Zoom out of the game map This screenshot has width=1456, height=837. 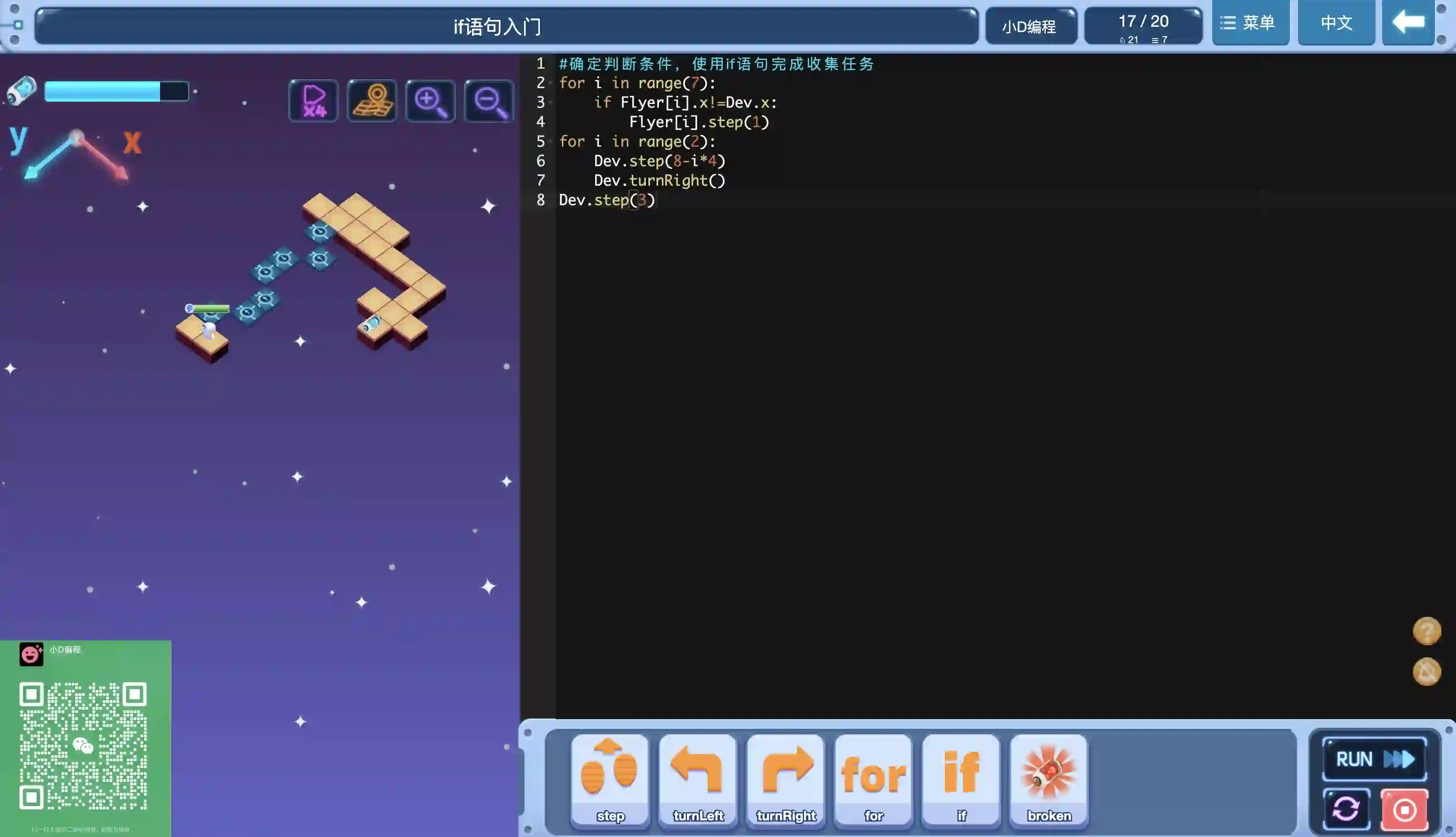pos(489,101)
